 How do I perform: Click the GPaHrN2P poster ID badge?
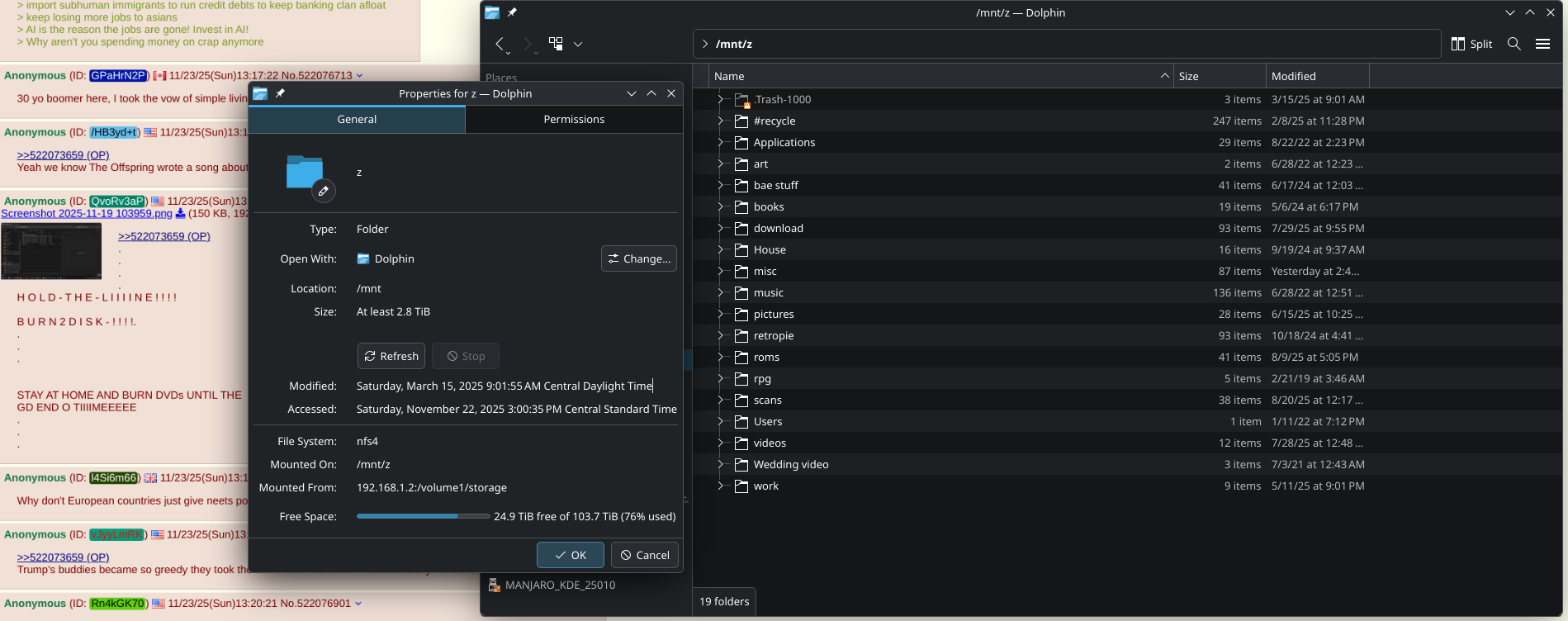[x=118, y=75]
